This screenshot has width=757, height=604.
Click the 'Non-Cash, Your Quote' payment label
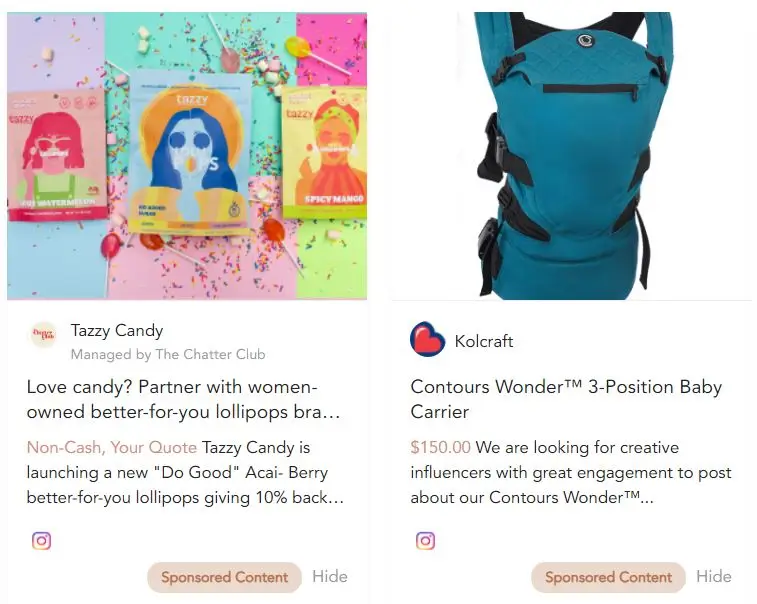click(x=112, y=447)
